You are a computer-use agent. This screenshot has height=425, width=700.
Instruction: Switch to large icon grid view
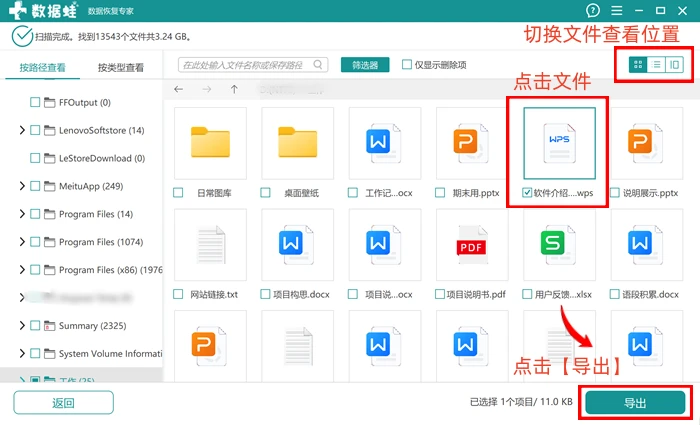638,65
